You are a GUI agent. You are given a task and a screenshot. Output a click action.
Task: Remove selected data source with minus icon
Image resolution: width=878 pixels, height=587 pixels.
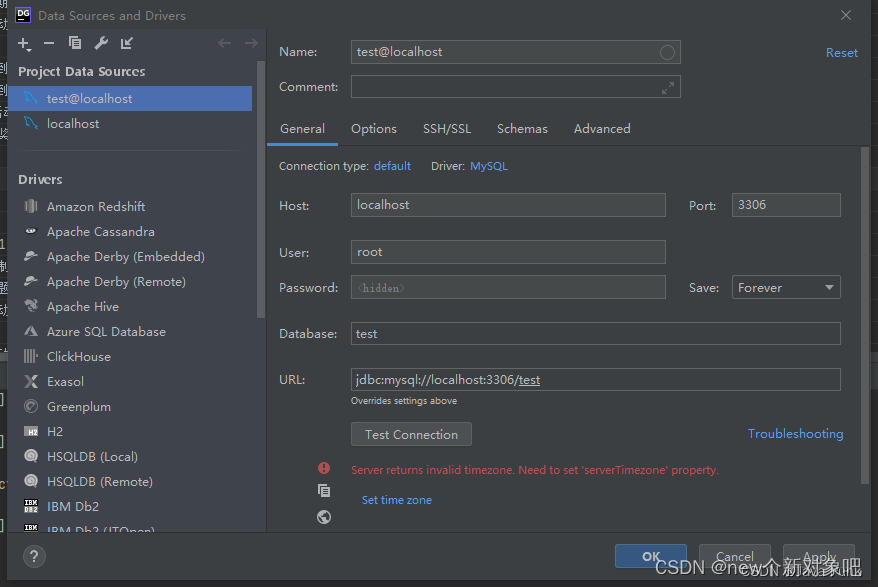(49, 43)
